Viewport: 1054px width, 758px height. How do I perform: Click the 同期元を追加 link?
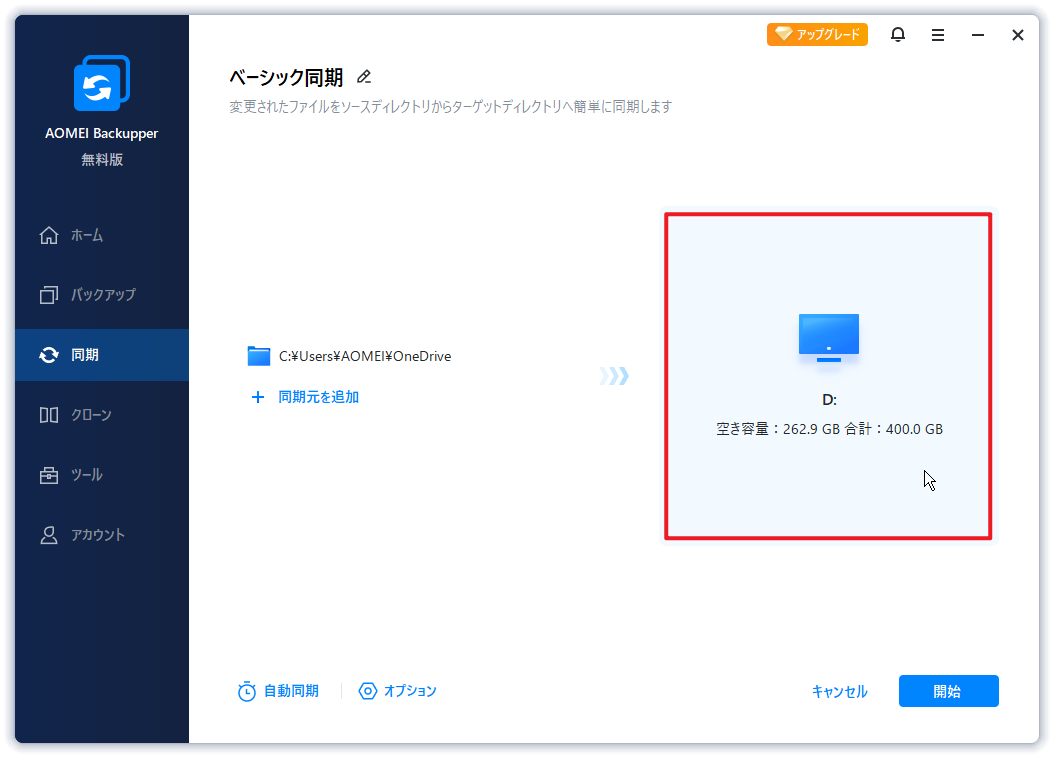319,397
